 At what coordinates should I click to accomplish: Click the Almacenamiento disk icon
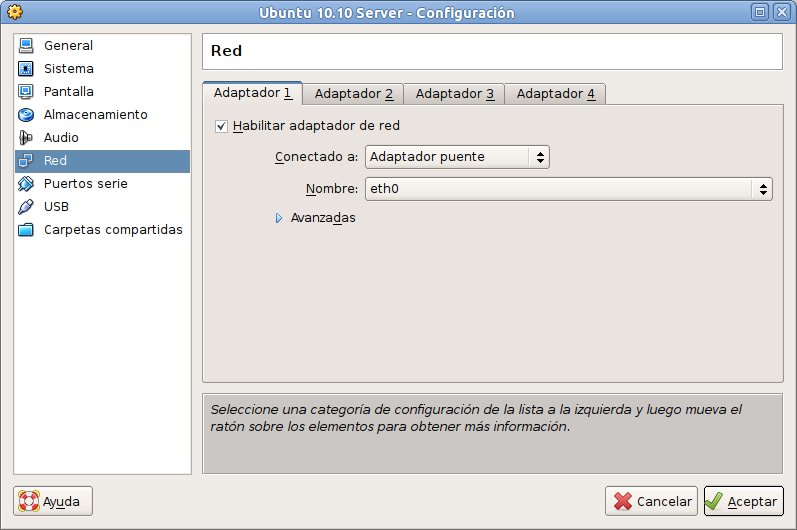coord(26,115)
